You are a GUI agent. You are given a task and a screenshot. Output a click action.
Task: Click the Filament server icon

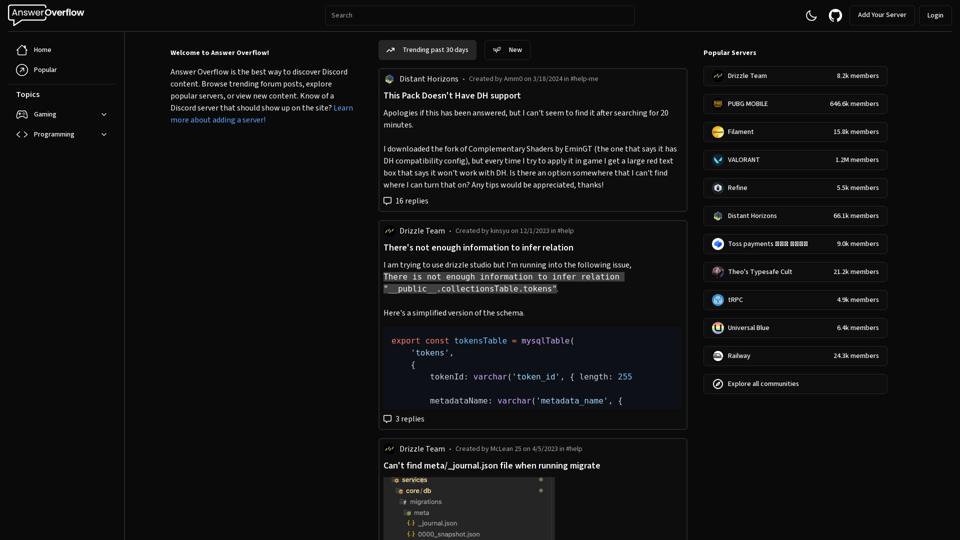coord(718,132)
